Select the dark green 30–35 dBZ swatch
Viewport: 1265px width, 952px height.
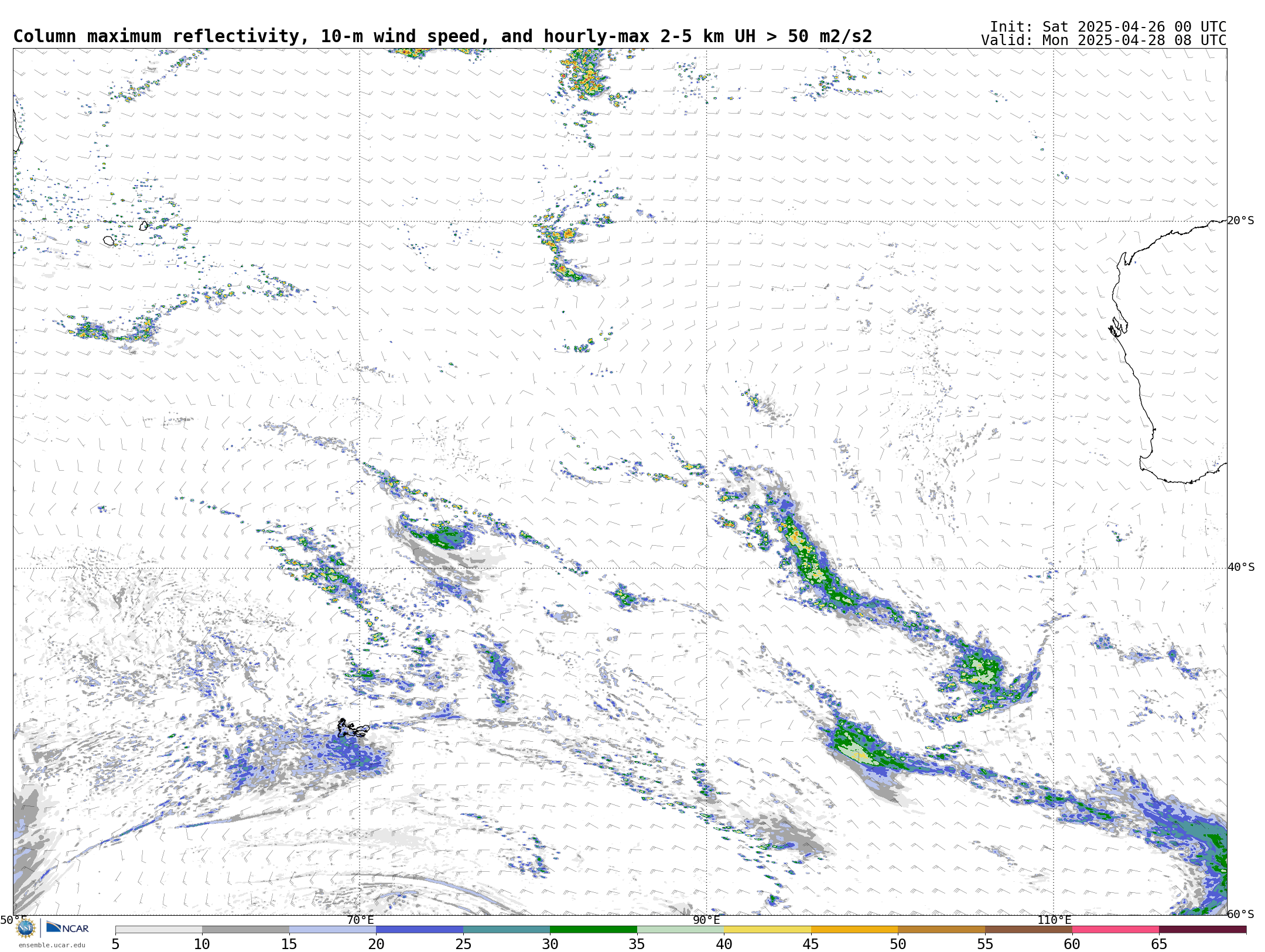pyautogui.click(x=593, y=930)
